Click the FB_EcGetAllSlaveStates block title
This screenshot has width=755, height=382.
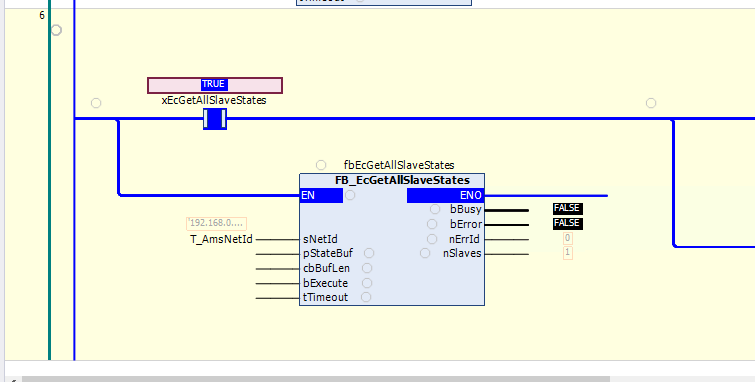pyautogui.click(x=402, y=180)
